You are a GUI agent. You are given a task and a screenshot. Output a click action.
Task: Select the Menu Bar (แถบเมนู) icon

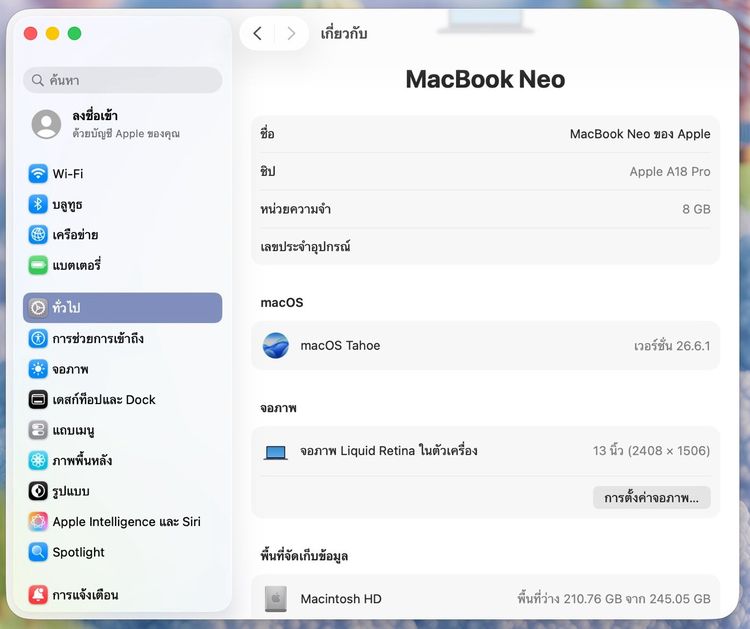(x=38, y=430)
